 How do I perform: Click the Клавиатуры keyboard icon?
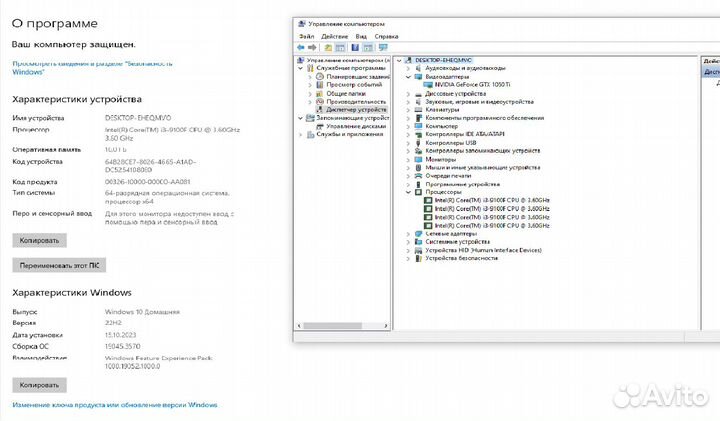(x=418, y=110)
